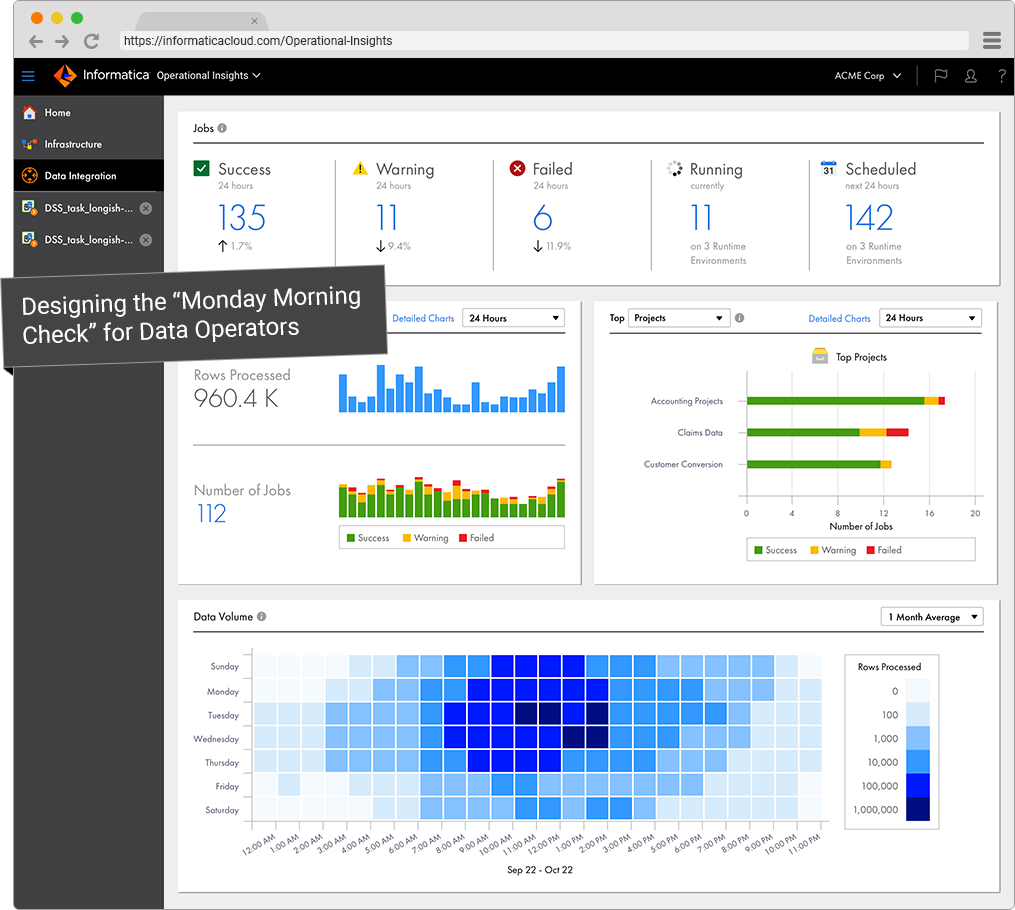
Task: Click the Failed legend swatch under Top Projects
Action: [x=871, y=550]
